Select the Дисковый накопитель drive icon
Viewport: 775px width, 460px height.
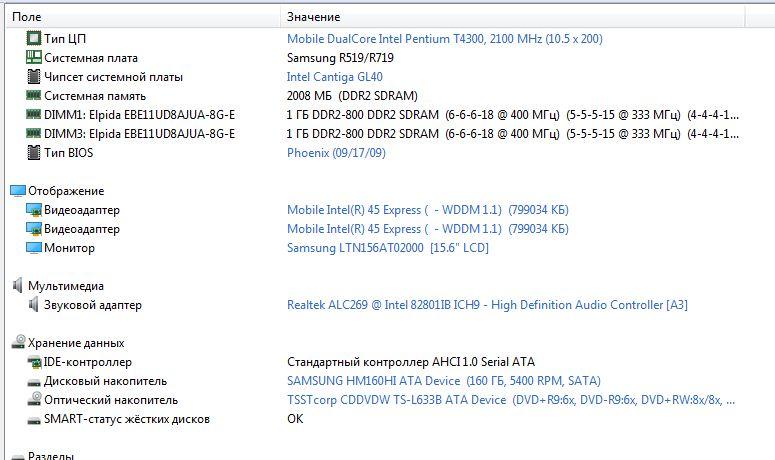(x=33, y=381)
